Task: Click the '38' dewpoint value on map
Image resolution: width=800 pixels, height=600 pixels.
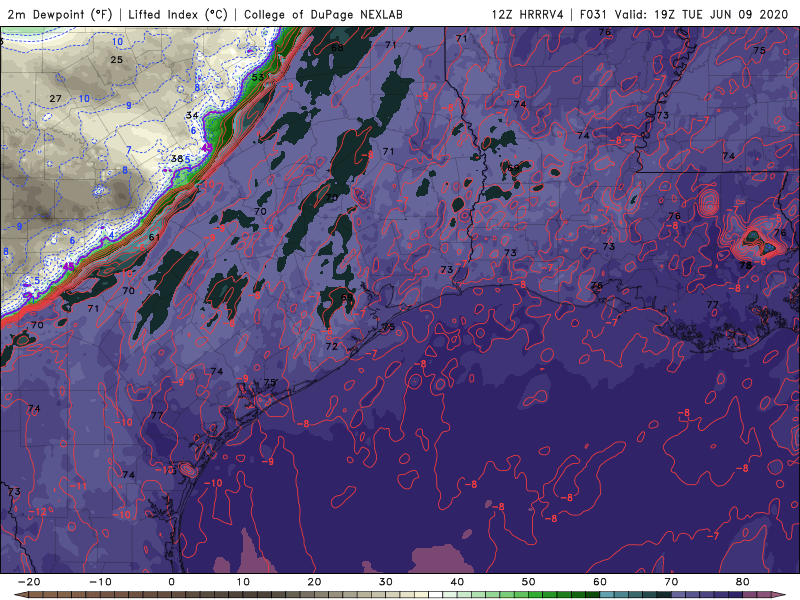Action: [x=177, y=159]
